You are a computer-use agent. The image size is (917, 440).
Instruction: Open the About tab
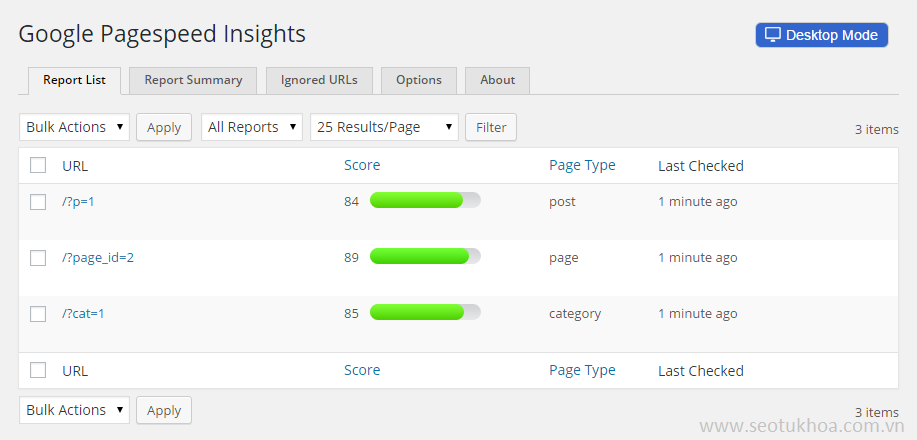click(497, 80)
